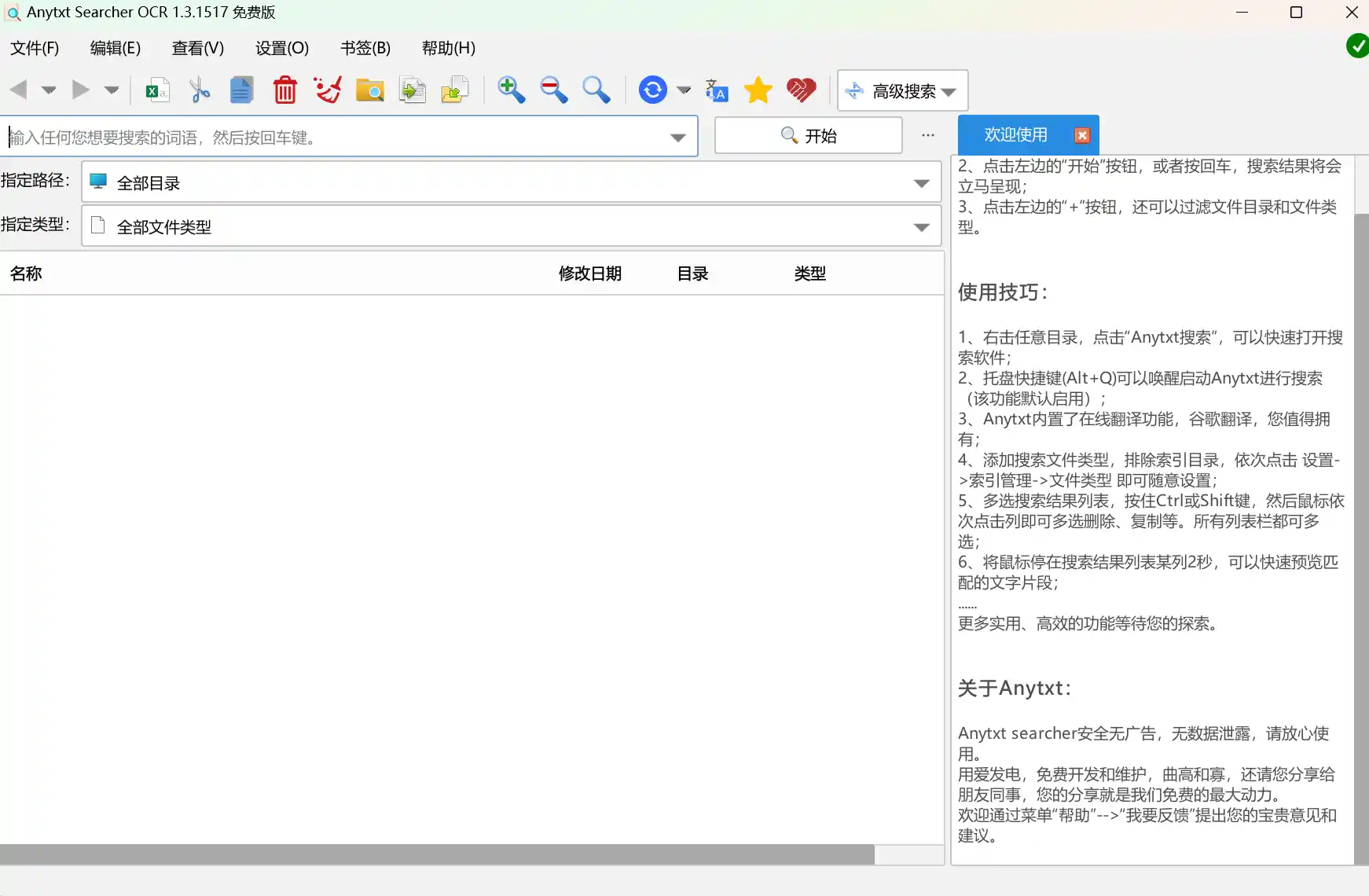Click the red heart handshake icon

tap(801, 90)
